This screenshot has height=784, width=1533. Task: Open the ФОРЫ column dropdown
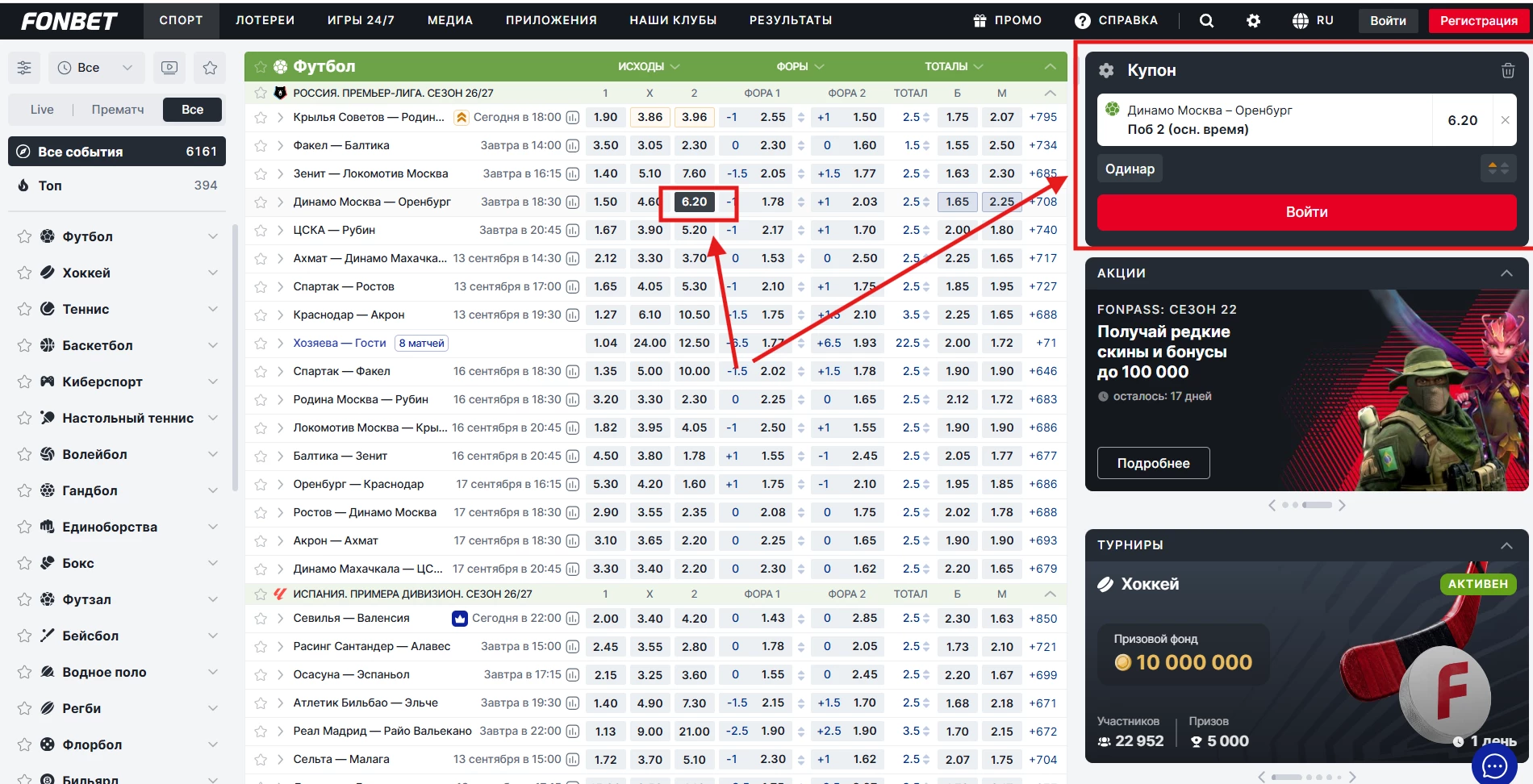click(800, 67)
